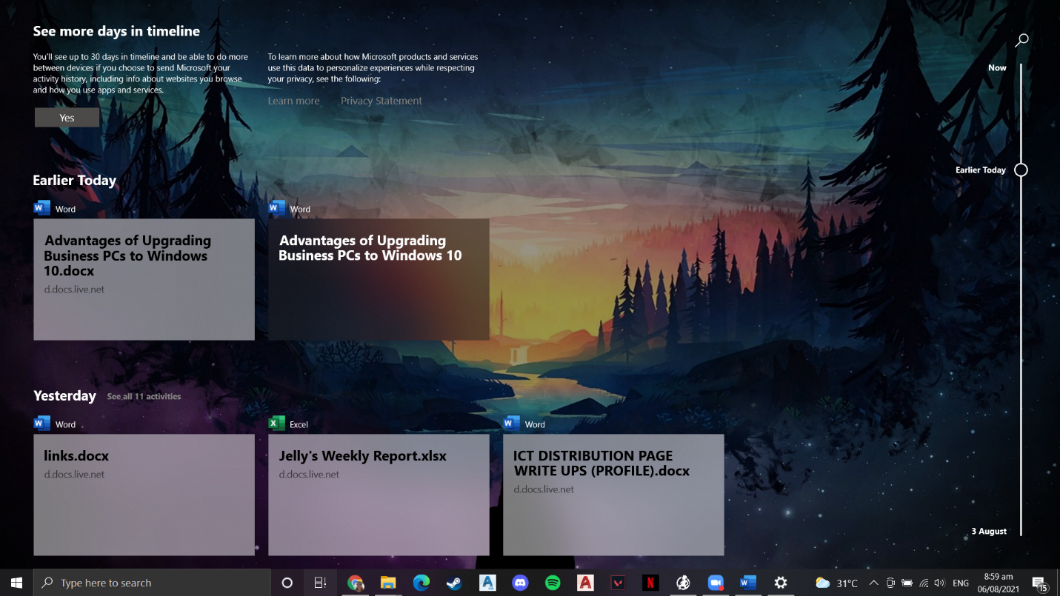The height and width of the screenshot is (596, 1060).
Task: Open Zoom from the taskbar
Action: click(x=715, y=582)
